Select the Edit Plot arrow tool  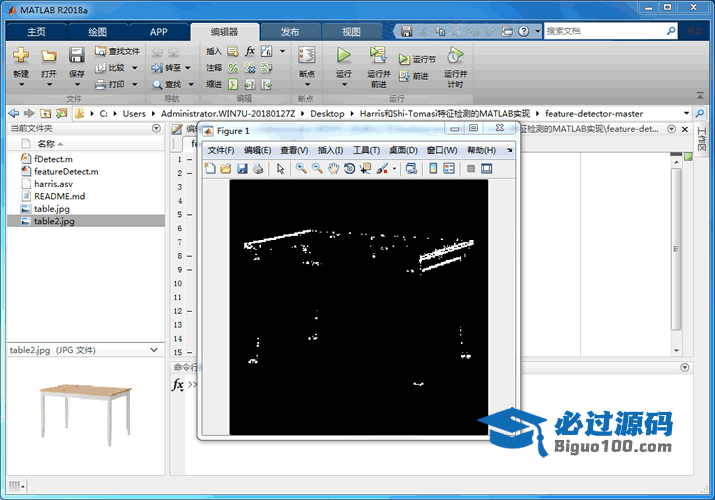pyautogui.click(x=281, y=169)
